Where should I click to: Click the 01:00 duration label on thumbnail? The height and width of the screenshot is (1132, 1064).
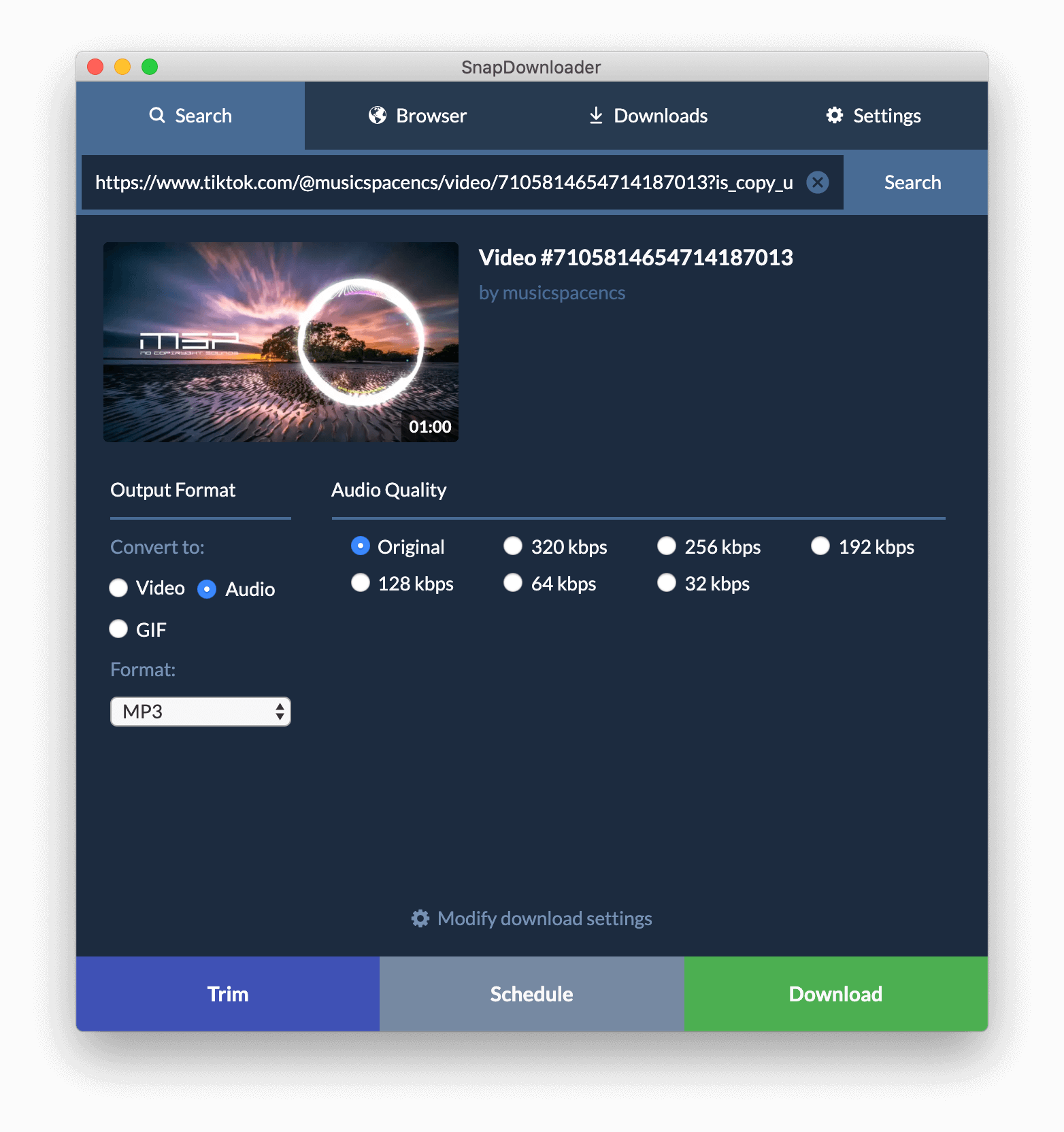tap(430, 427)
